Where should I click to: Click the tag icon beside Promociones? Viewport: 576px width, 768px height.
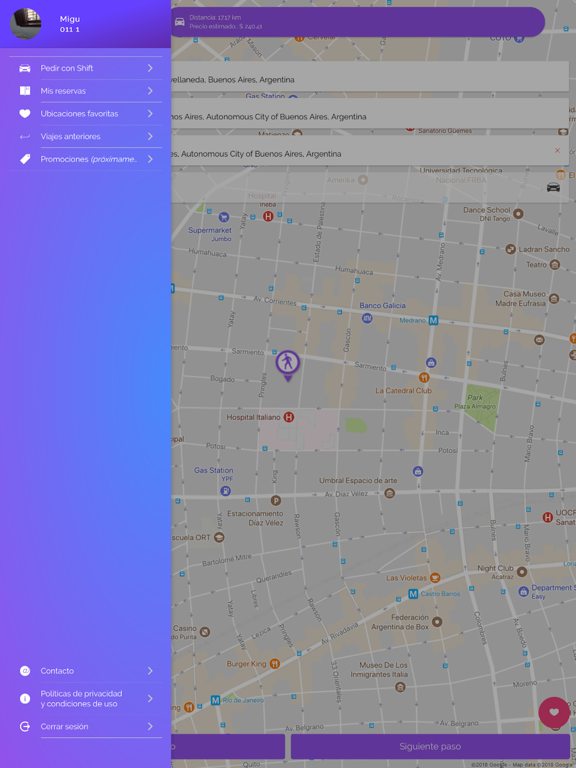click(x=24, y=159)
